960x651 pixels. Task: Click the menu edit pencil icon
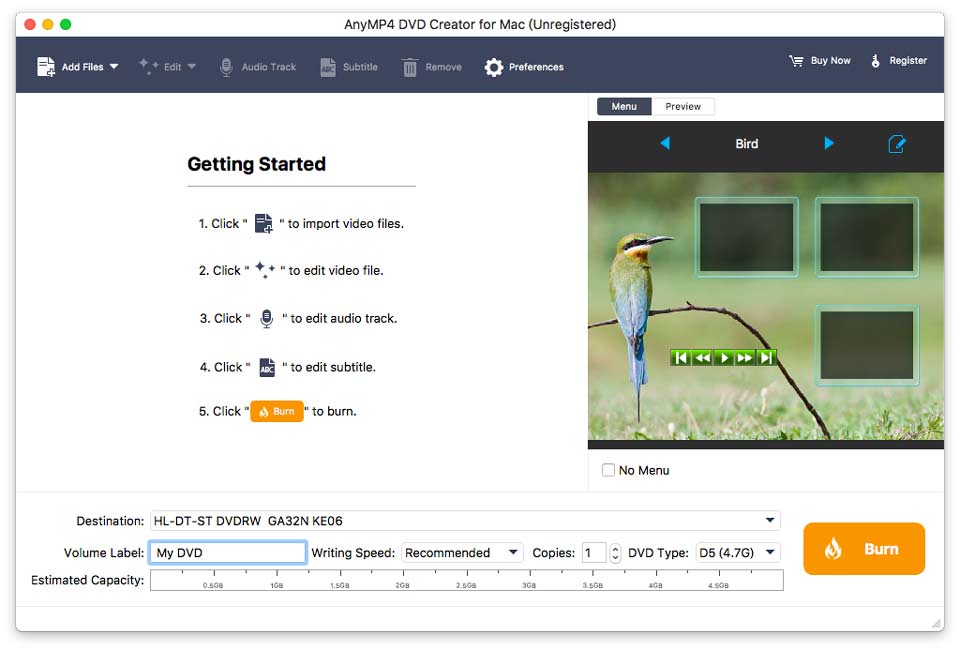point(897,143)
